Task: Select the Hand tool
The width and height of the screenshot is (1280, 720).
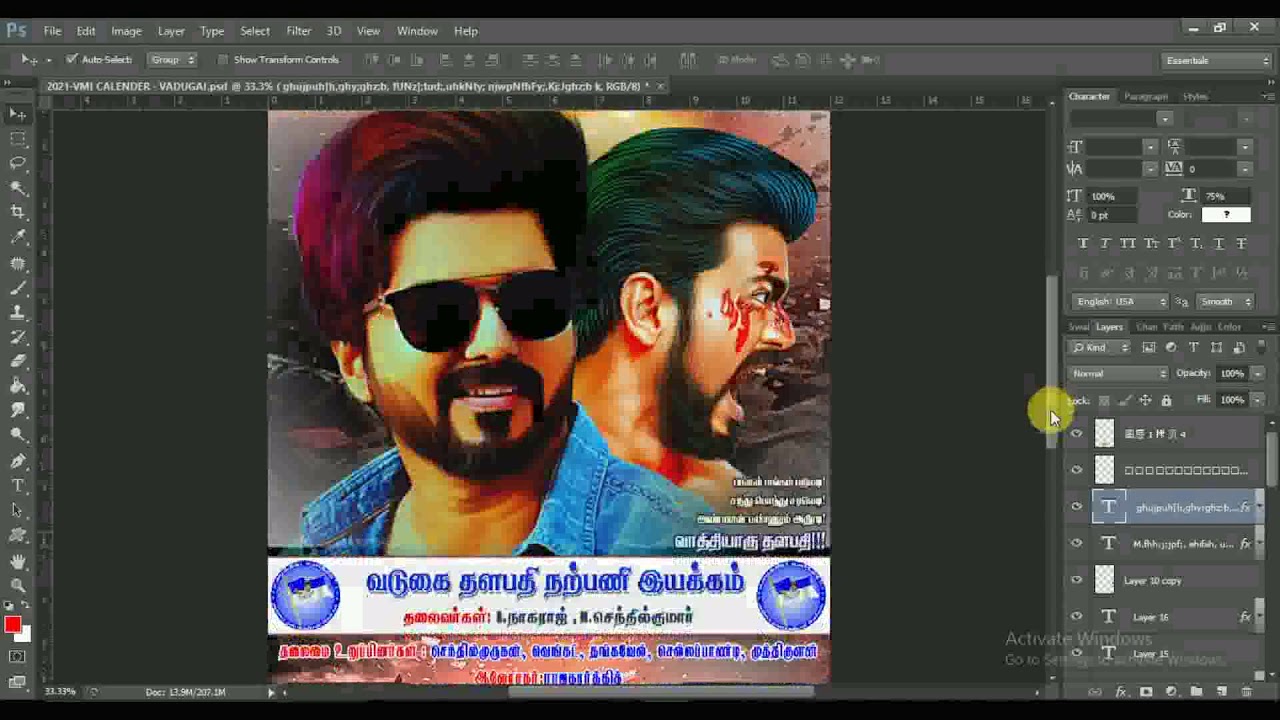Action: click(x=18, y=561)
